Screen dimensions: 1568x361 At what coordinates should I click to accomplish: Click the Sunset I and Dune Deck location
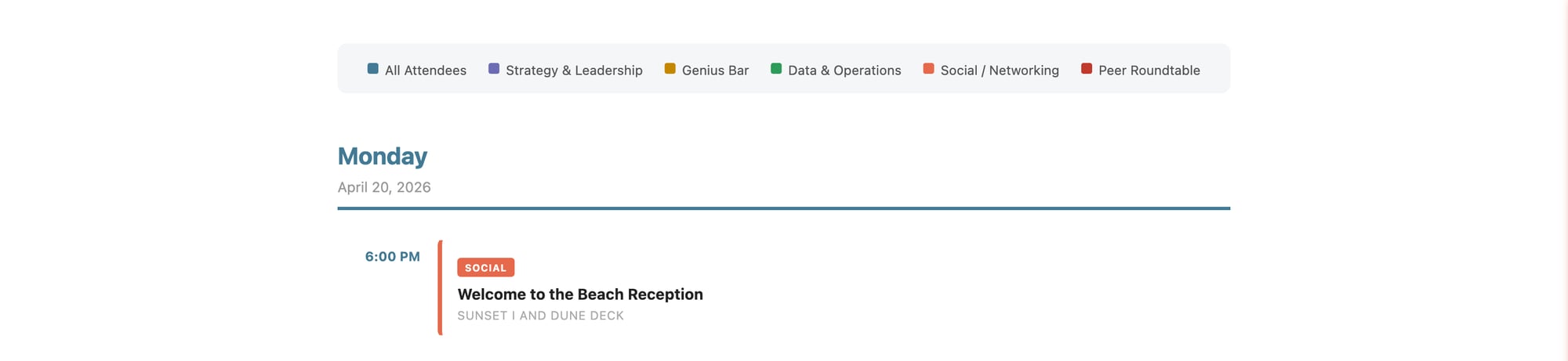tap(540, 316)
